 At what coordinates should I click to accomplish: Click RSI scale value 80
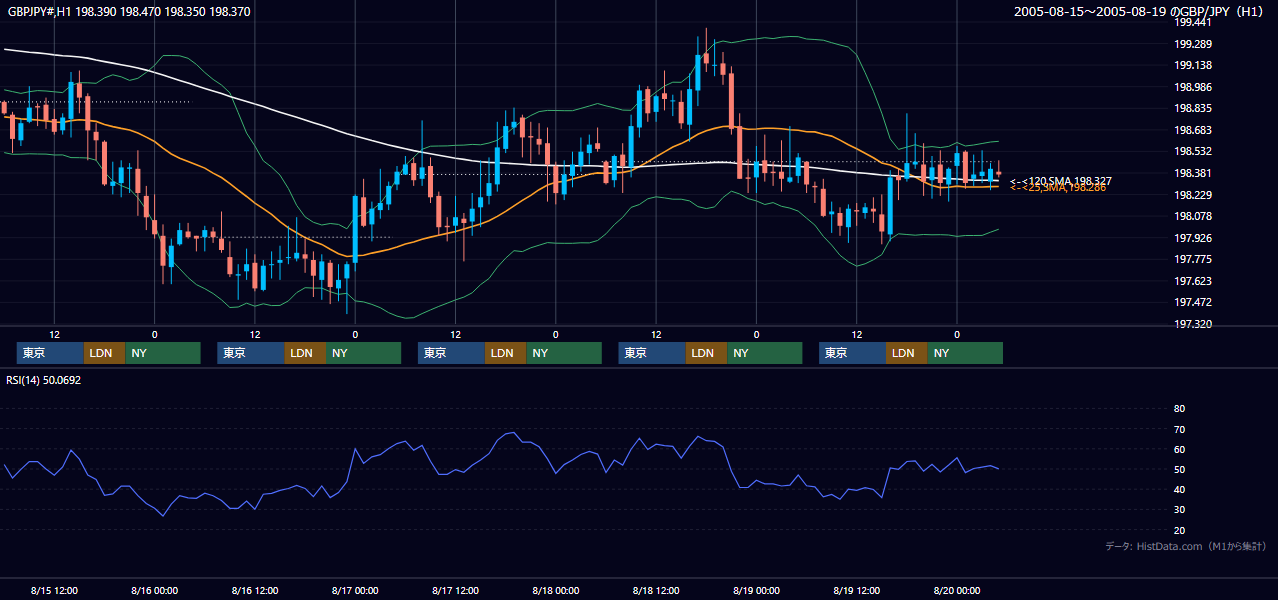coord(1179,409)
